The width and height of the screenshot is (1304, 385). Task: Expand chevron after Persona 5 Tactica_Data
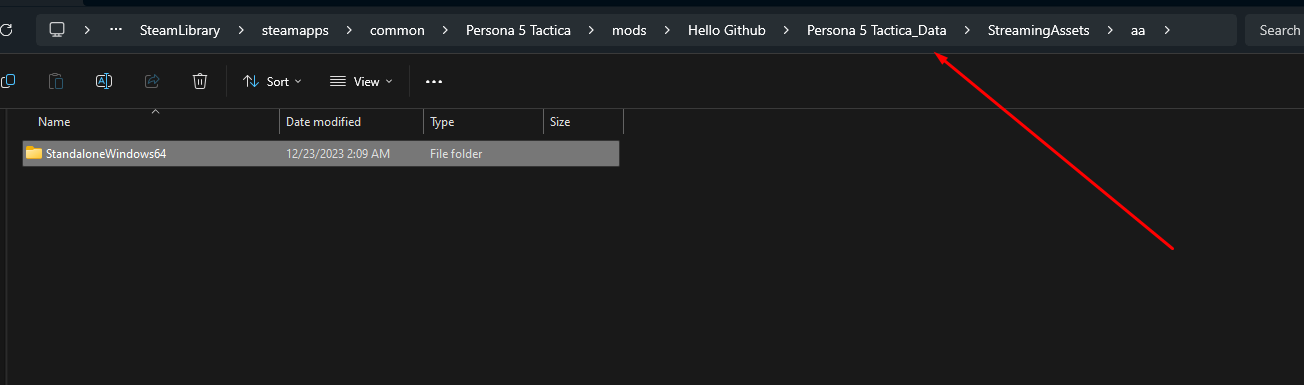(967, 30)
